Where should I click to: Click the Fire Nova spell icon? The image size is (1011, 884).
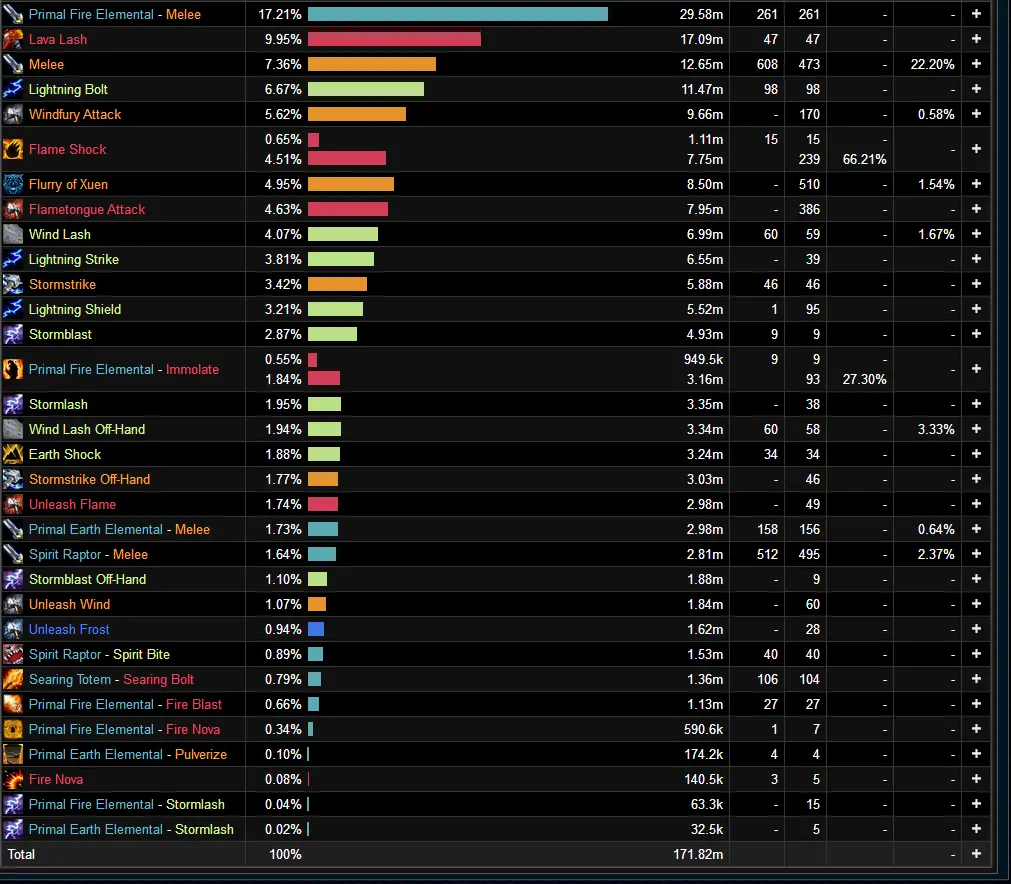click(13, 779)
